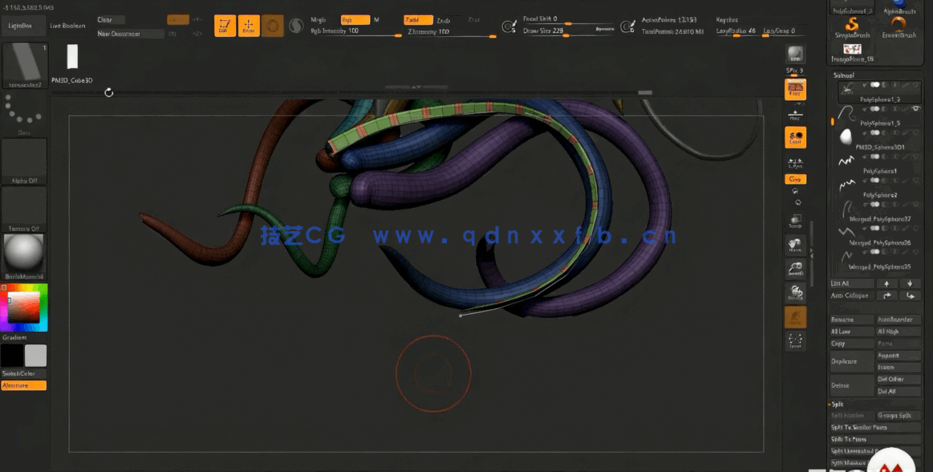This screenshot has width=933, height=472.
Task: Click the main color picker square
Action: [24, 308]
